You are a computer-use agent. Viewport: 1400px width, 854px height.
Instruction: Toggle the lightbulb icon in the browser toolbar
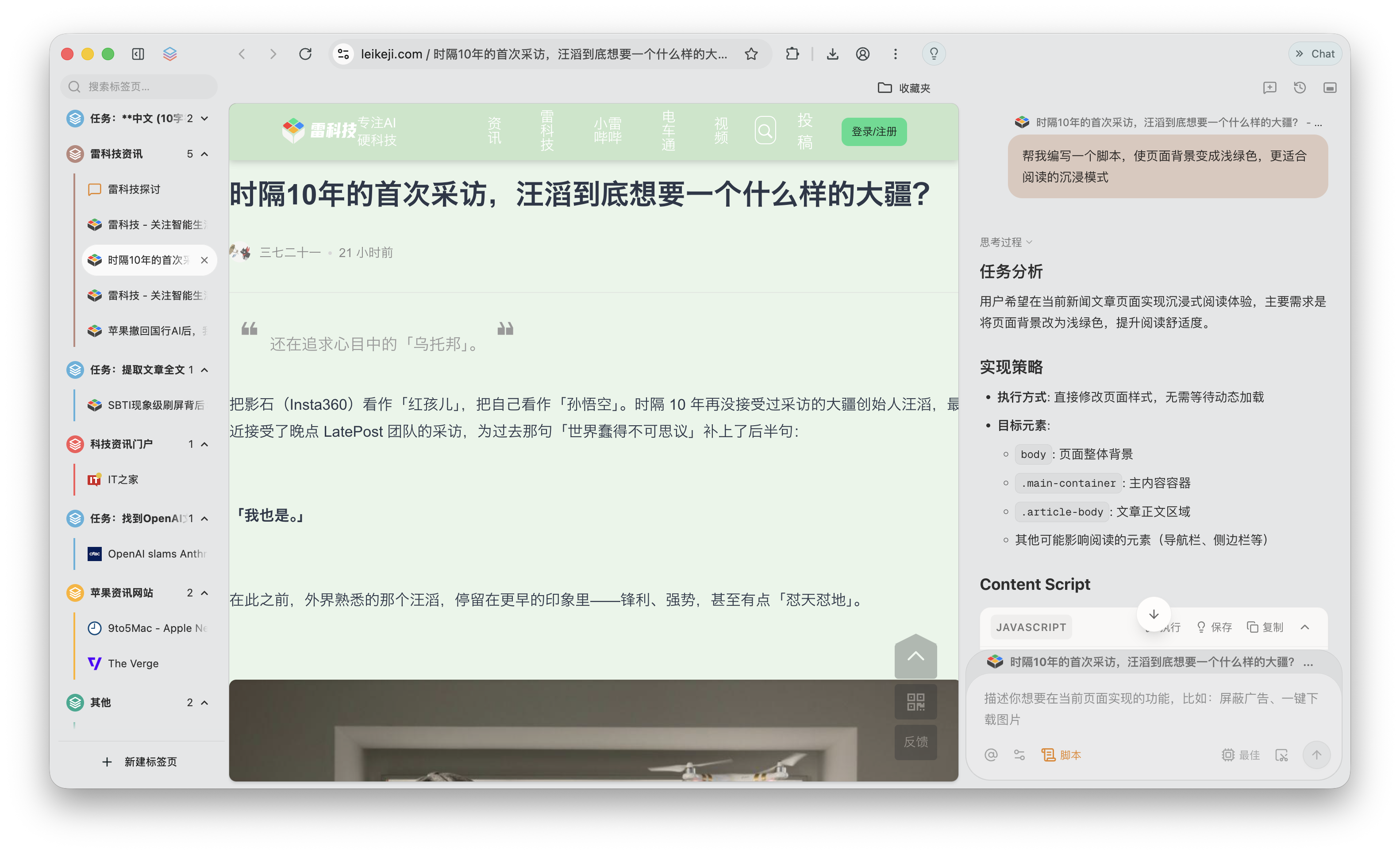[x=934, y=54]
